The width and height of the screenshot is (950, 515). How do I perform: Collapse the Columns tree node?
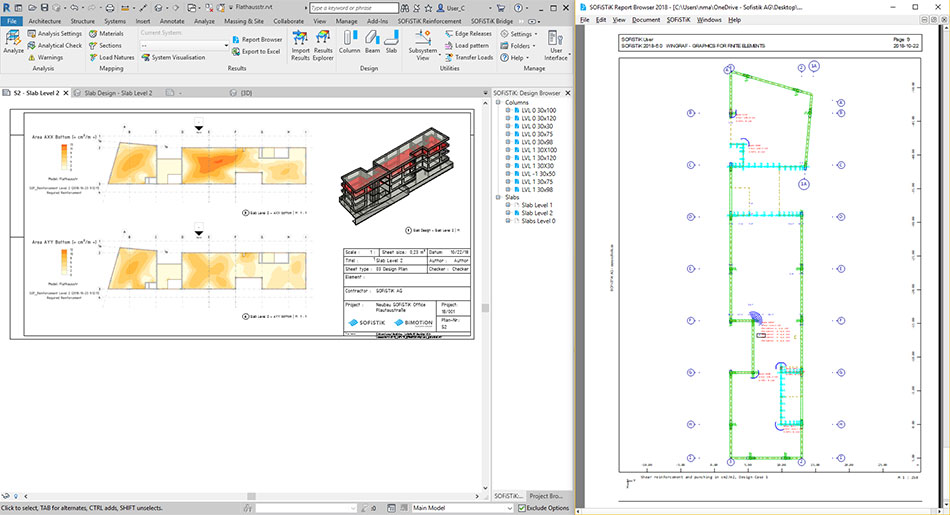499,102
